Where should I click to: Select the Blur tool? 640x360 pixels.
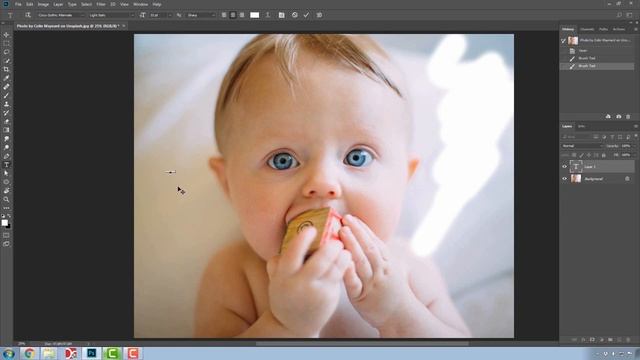point(6,139)
